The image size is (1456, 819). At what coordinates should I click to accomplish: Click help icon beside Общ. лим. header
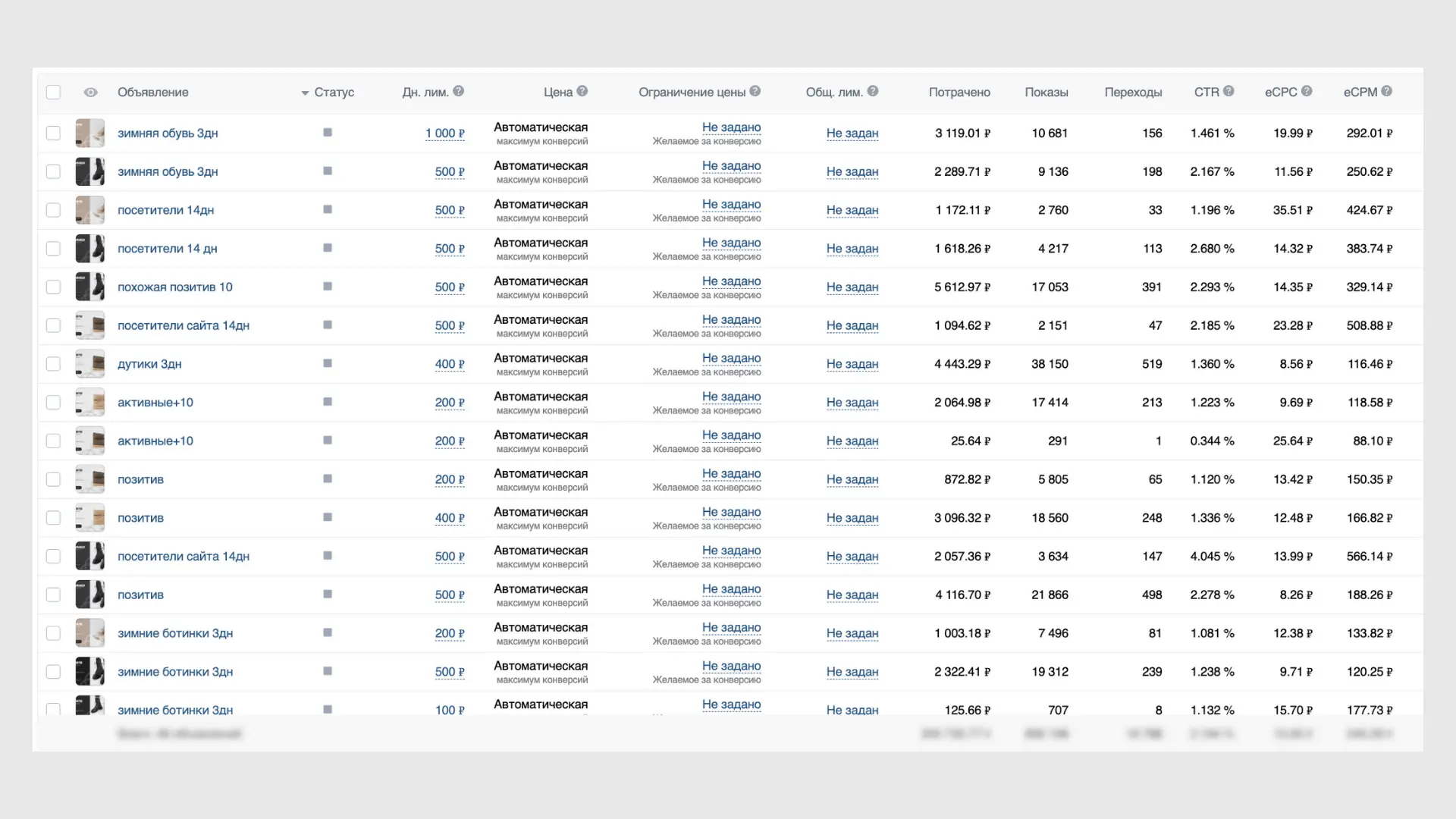[873, 91]
